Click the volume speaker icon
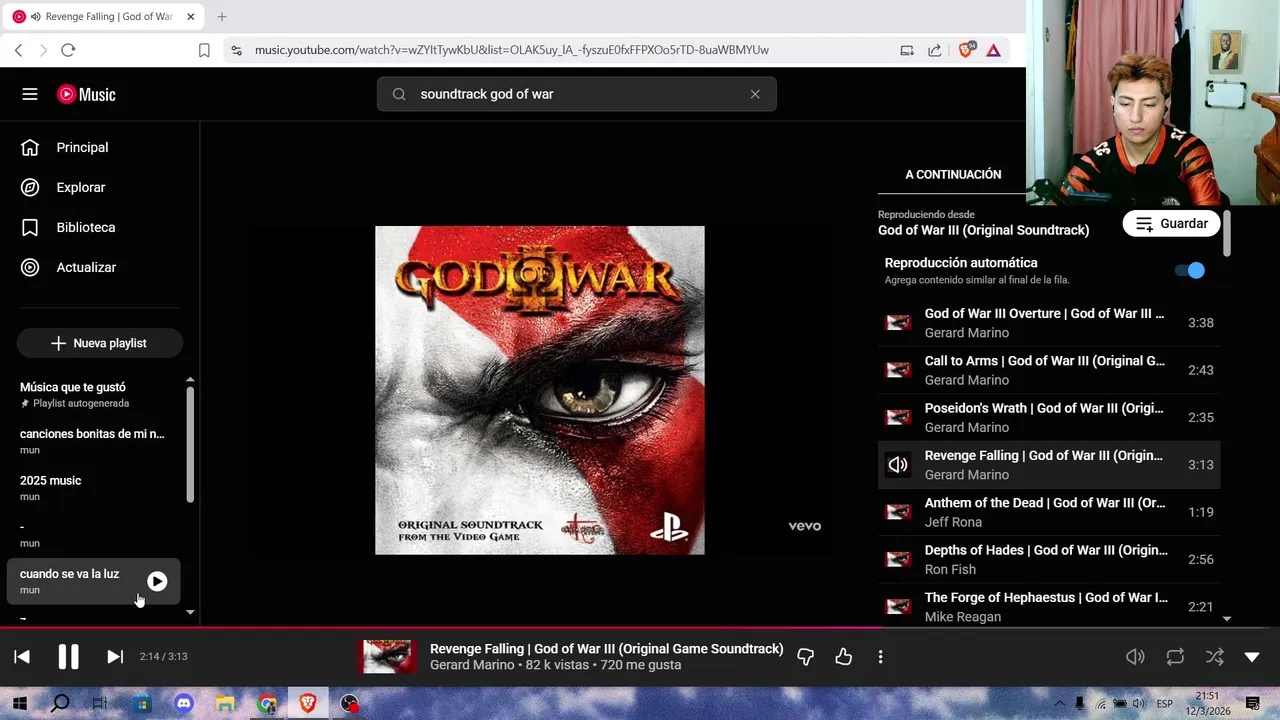 (x=1135, y=657)
